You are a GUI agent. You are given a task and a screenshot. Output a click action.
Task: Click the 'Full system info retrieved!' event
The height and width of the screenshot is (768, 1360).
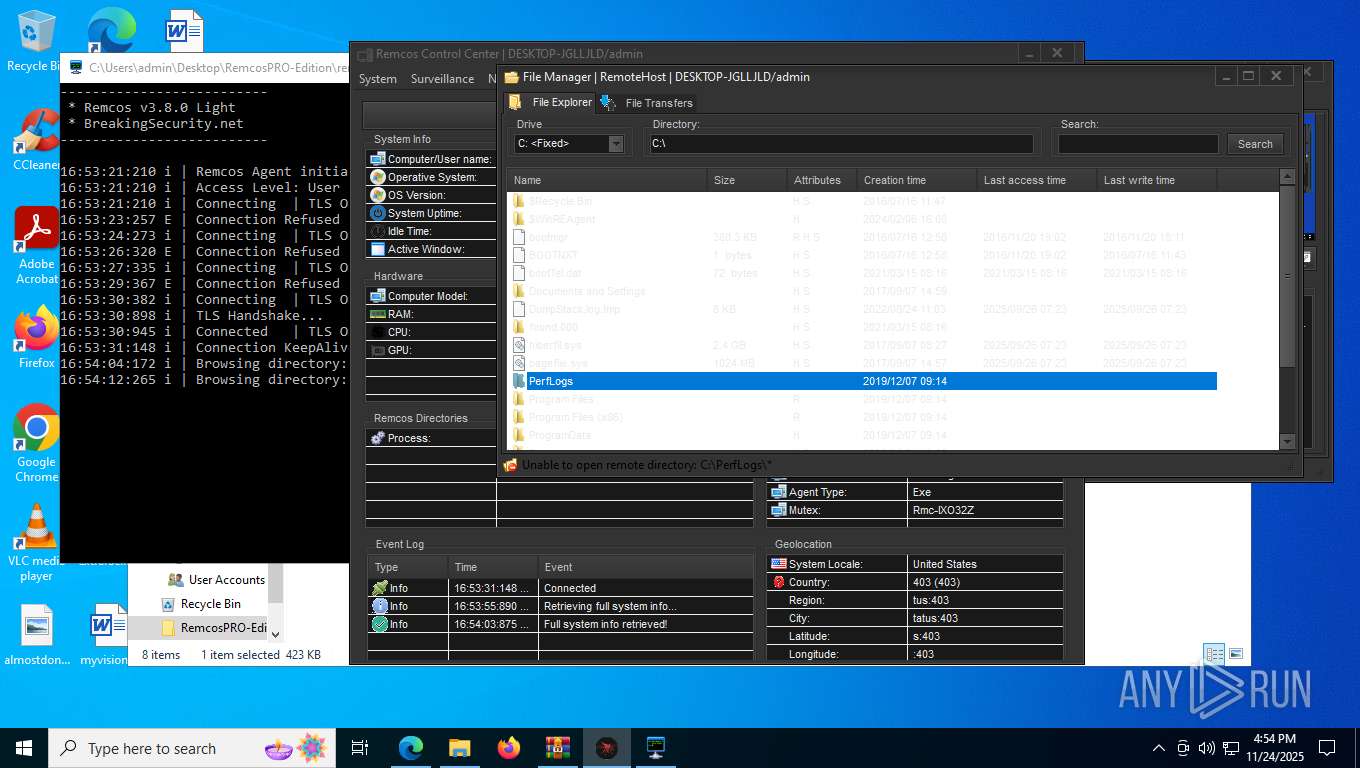605,624
